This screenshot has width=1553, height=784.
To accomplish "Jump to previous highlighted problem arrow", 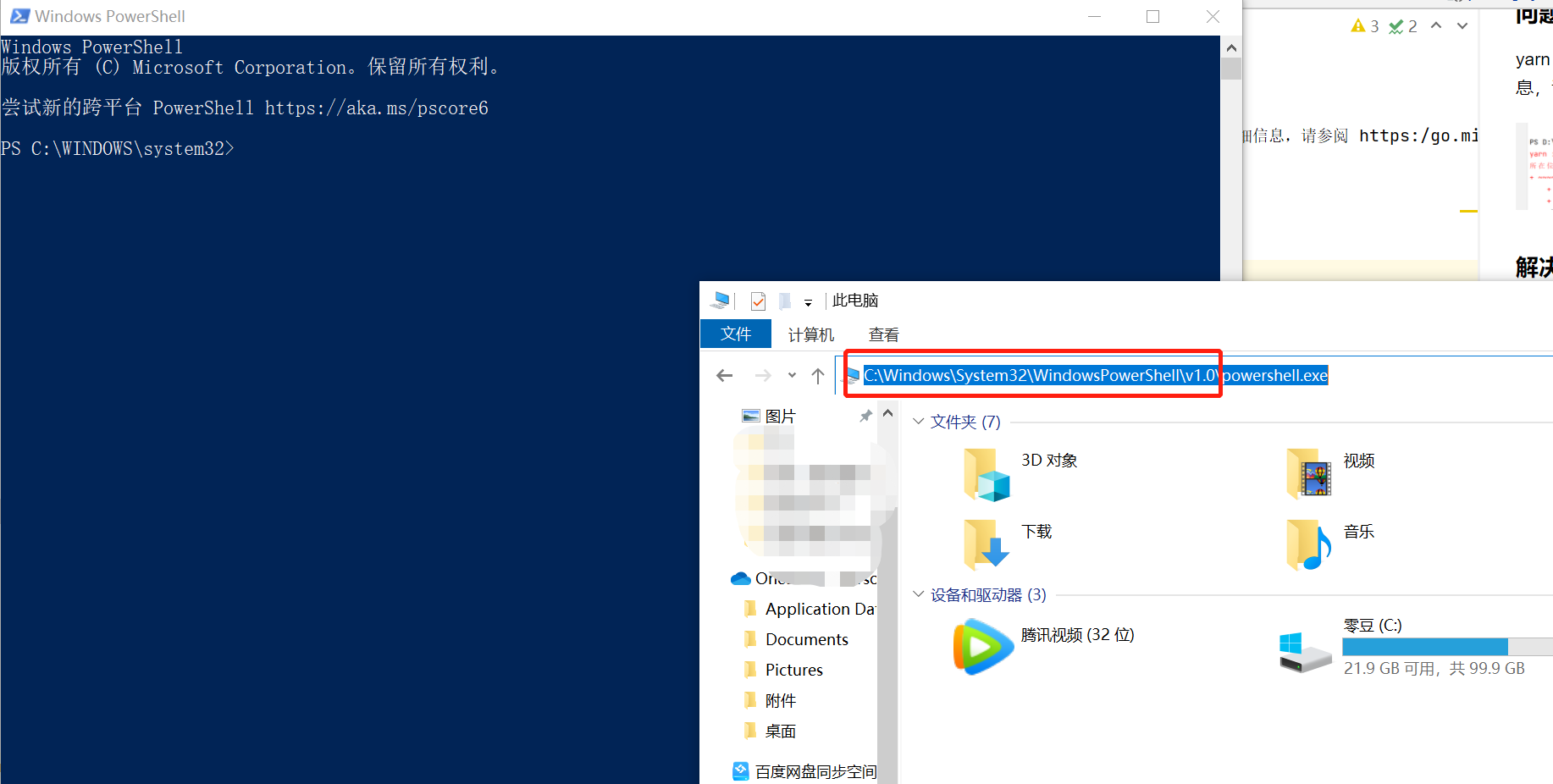I will [1436, 25].
